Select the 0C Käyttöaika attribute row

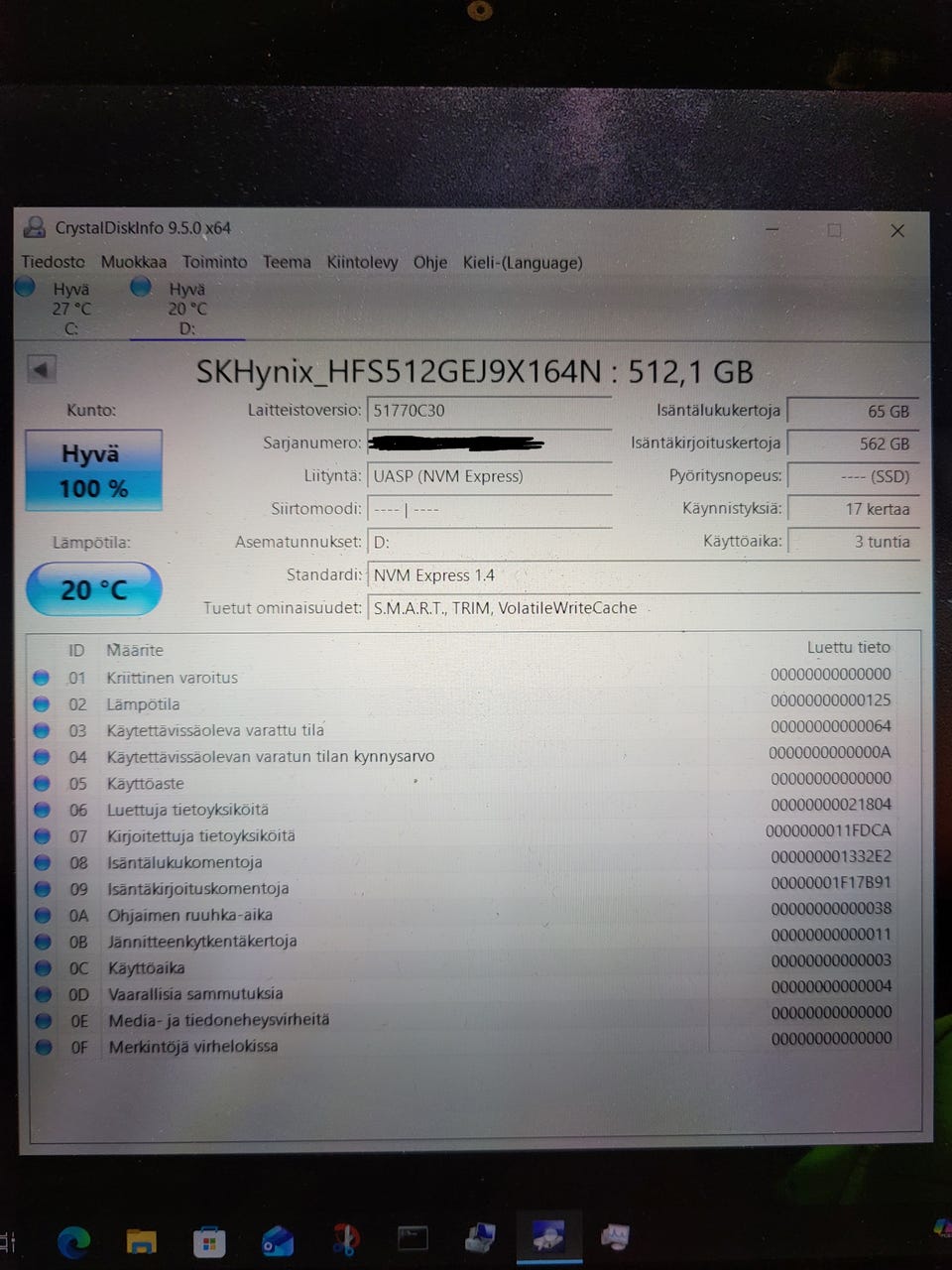point(464,966)
